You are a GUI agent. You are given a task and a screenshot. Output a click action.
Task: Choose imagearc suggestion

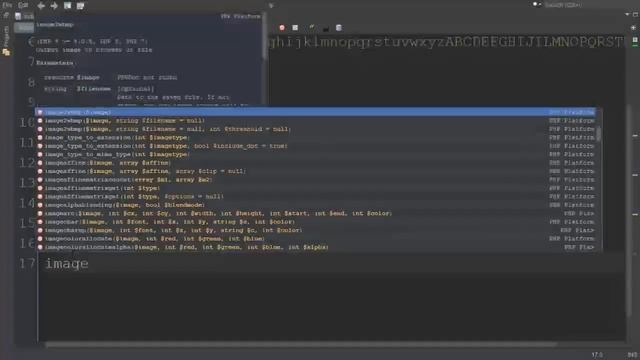pos(315,213)
